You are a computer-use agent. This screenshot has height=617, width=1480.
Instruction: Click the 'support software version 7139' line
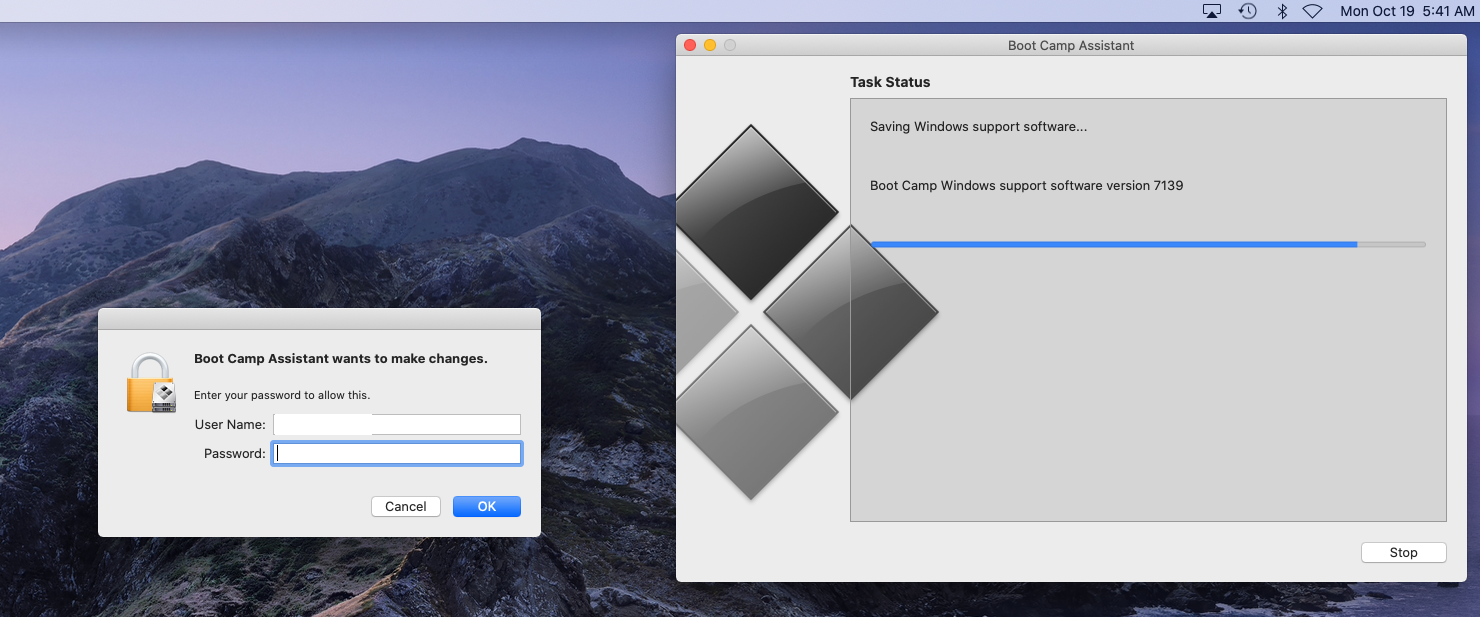tap(1027, 186)
